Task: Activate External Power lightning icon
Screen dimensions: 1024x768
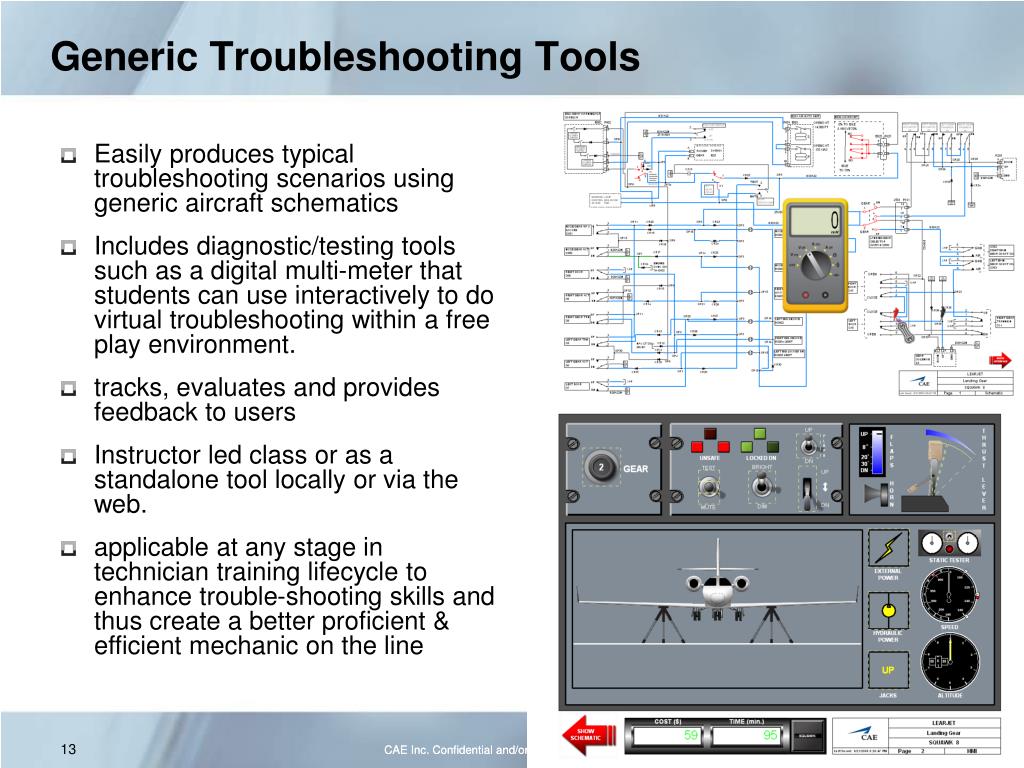Action: point(888,547)
